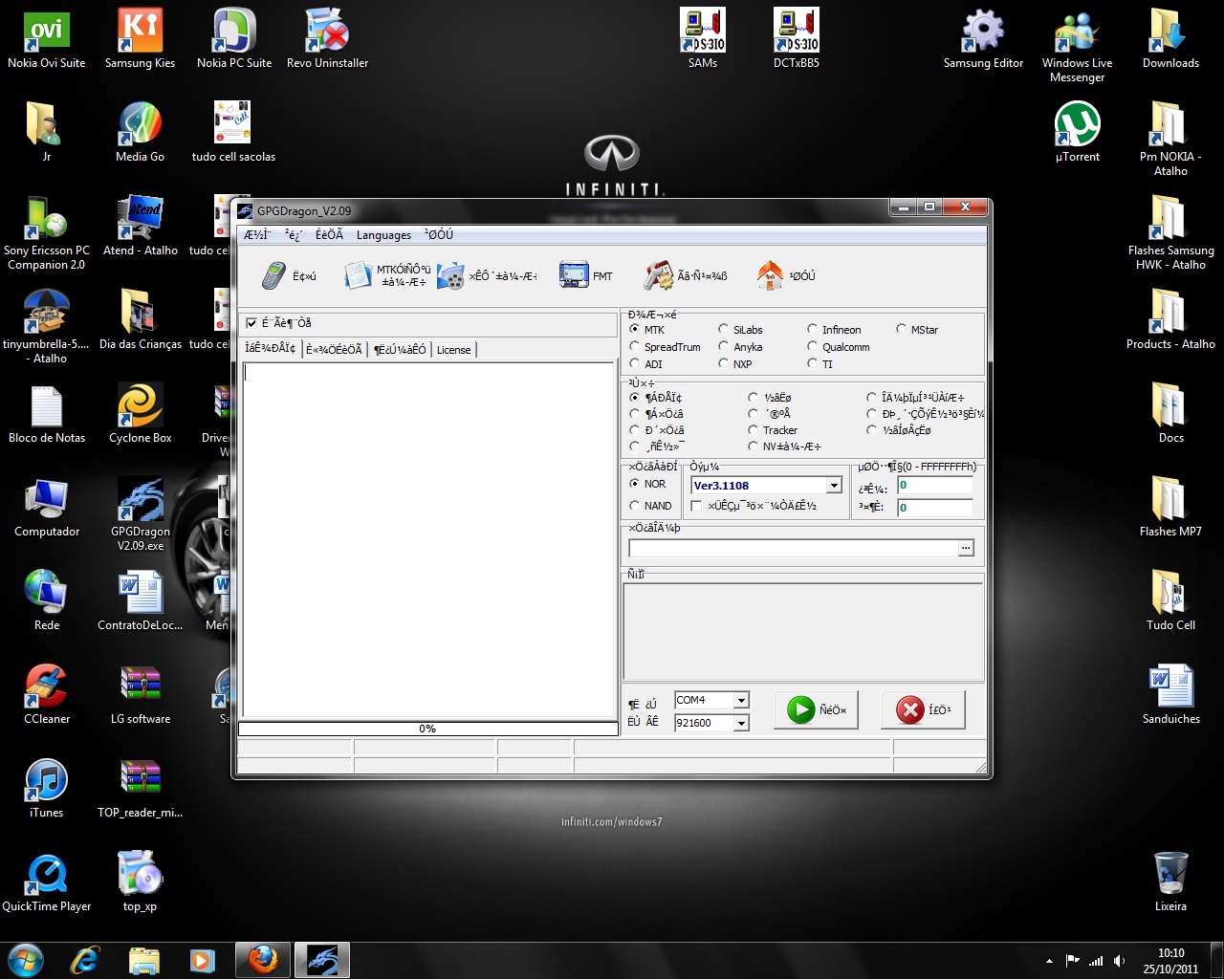The width and height of the screenshot is (1224, 980).
Task: Open the COM4 port dropdown
Action: 741,701
